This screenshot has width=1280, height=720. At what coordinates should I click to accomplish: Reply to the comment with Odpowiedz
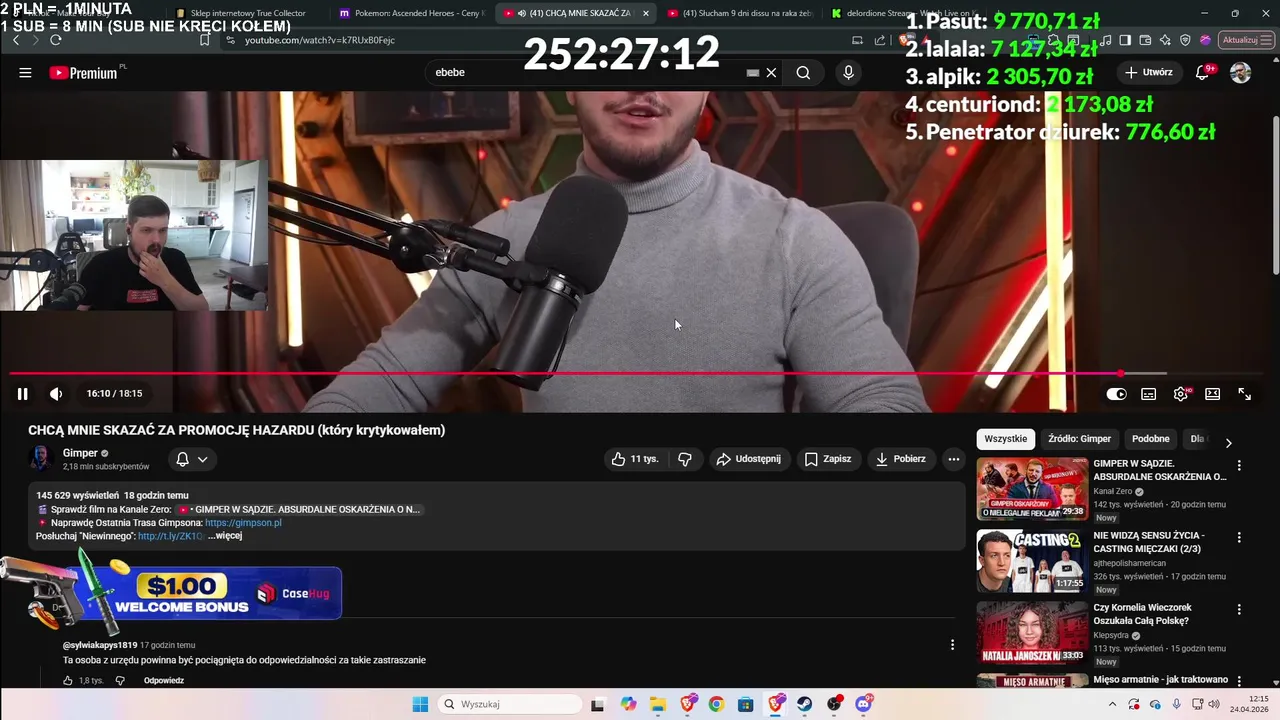[x=164, y=681]
